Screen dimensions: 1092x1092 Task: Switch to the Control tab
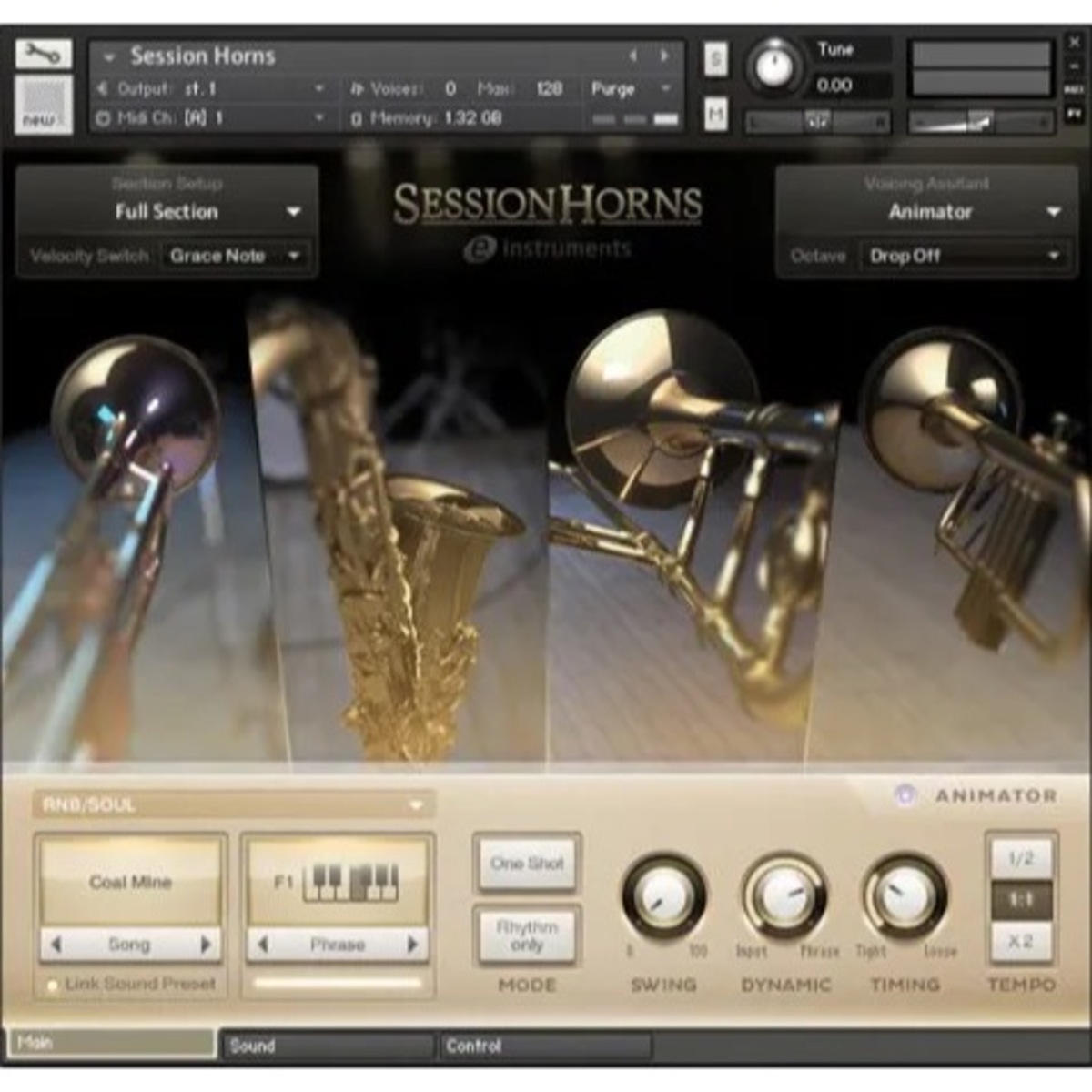pos(544,1046)
